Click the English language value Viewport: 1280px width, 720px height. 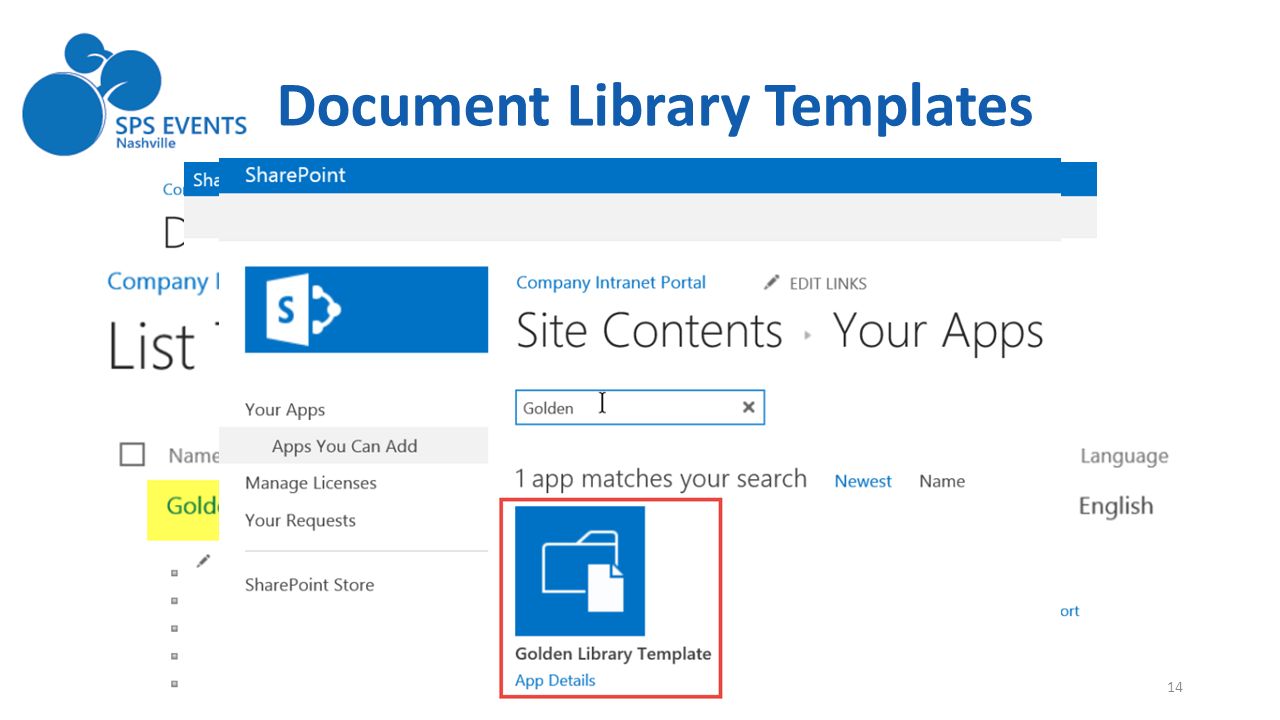tap(1116, 506)
